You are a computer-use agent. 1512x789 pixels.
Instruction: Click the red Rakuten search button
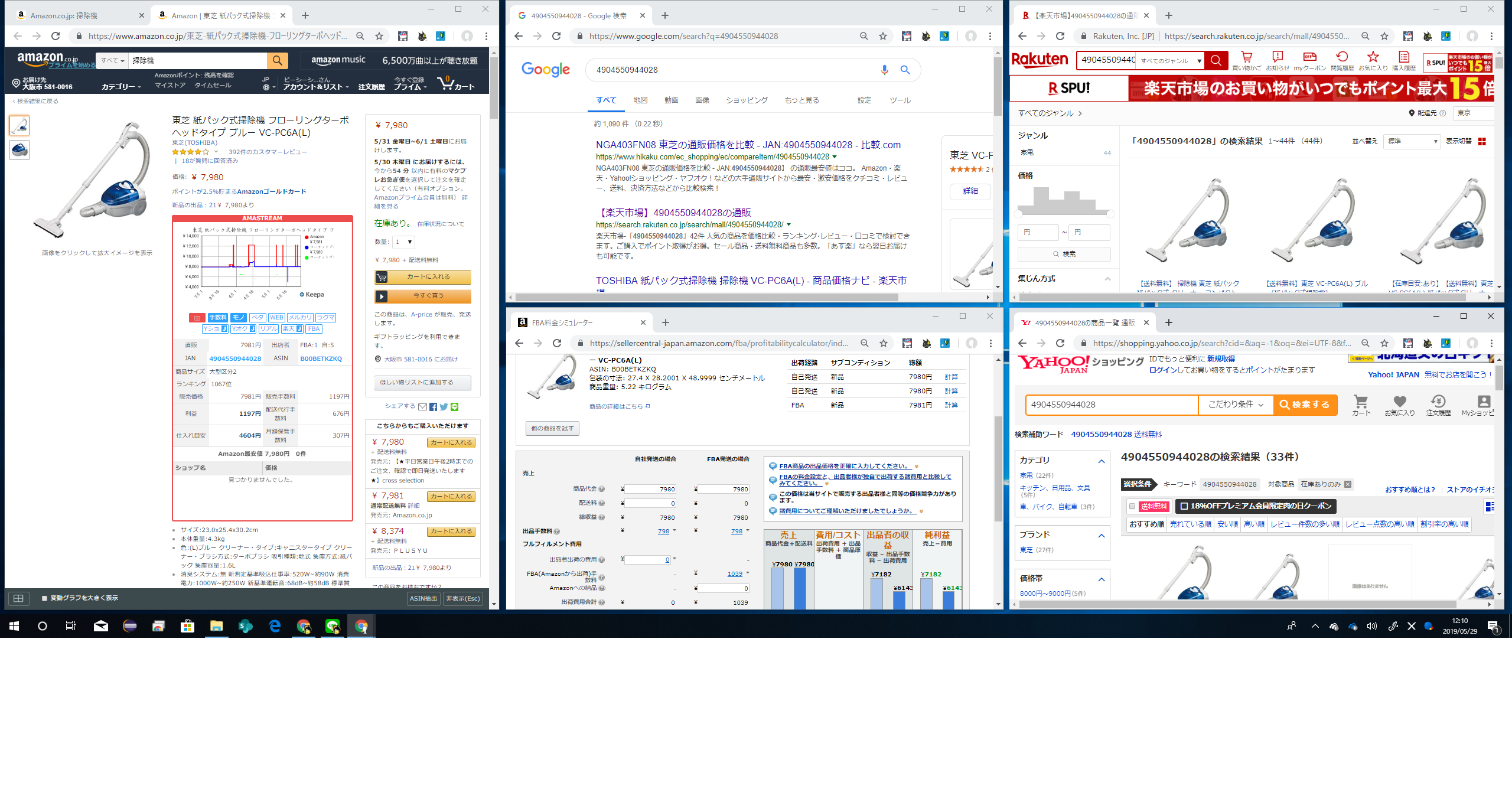tap(1216, 60)
